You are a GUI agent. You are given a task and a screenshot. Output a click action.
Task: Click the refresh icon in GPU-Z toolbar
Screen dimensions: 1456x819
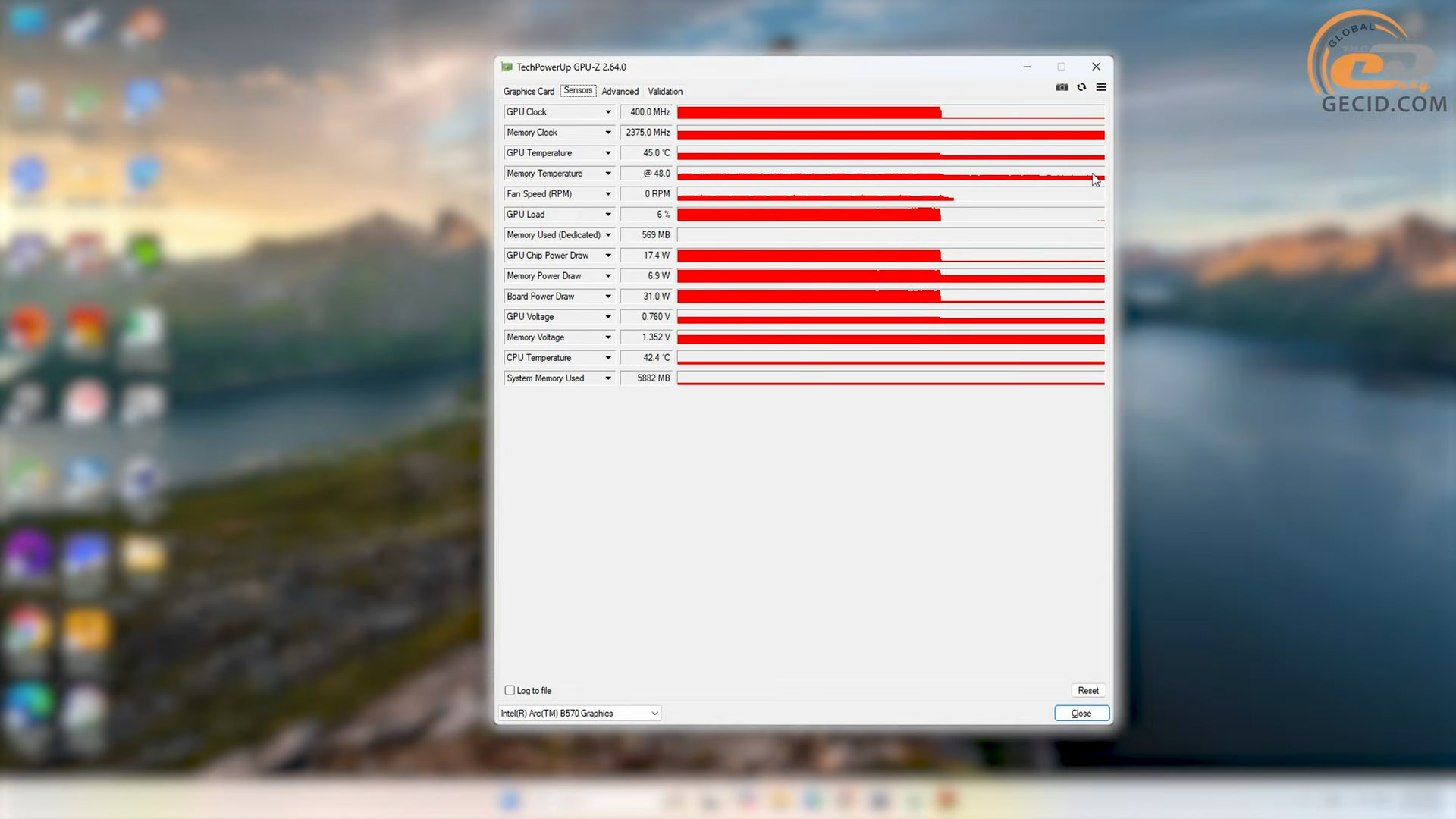pyautogui.click(x=1081, y=87)
